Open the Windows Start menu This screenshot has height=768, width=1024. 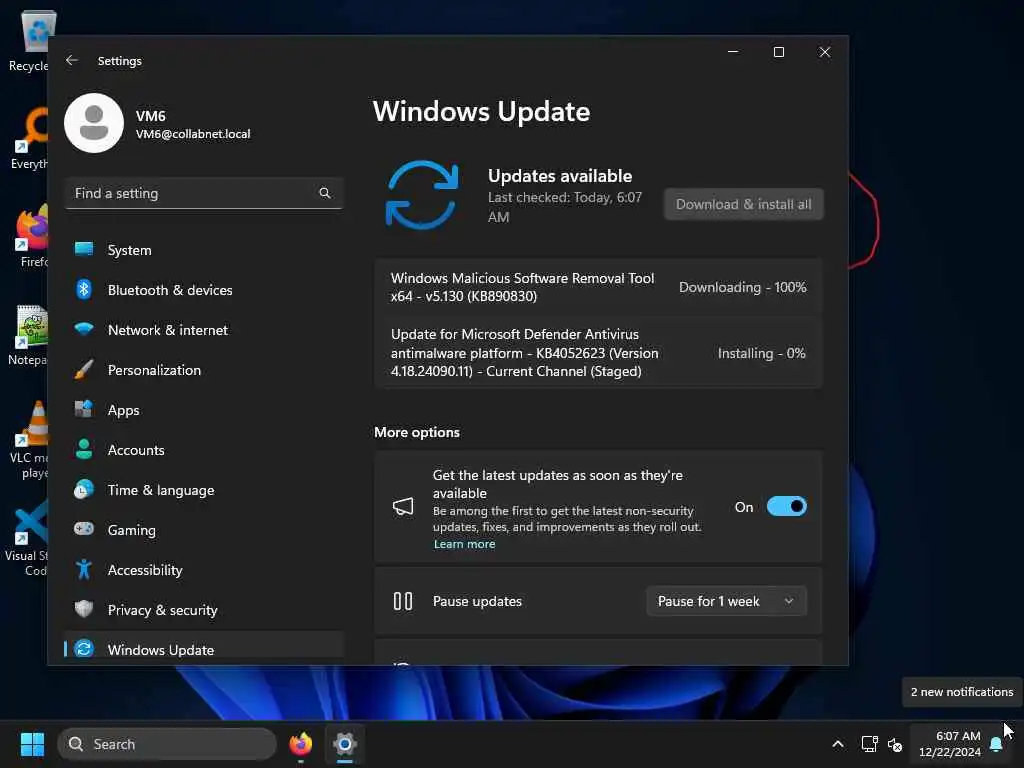32,744
